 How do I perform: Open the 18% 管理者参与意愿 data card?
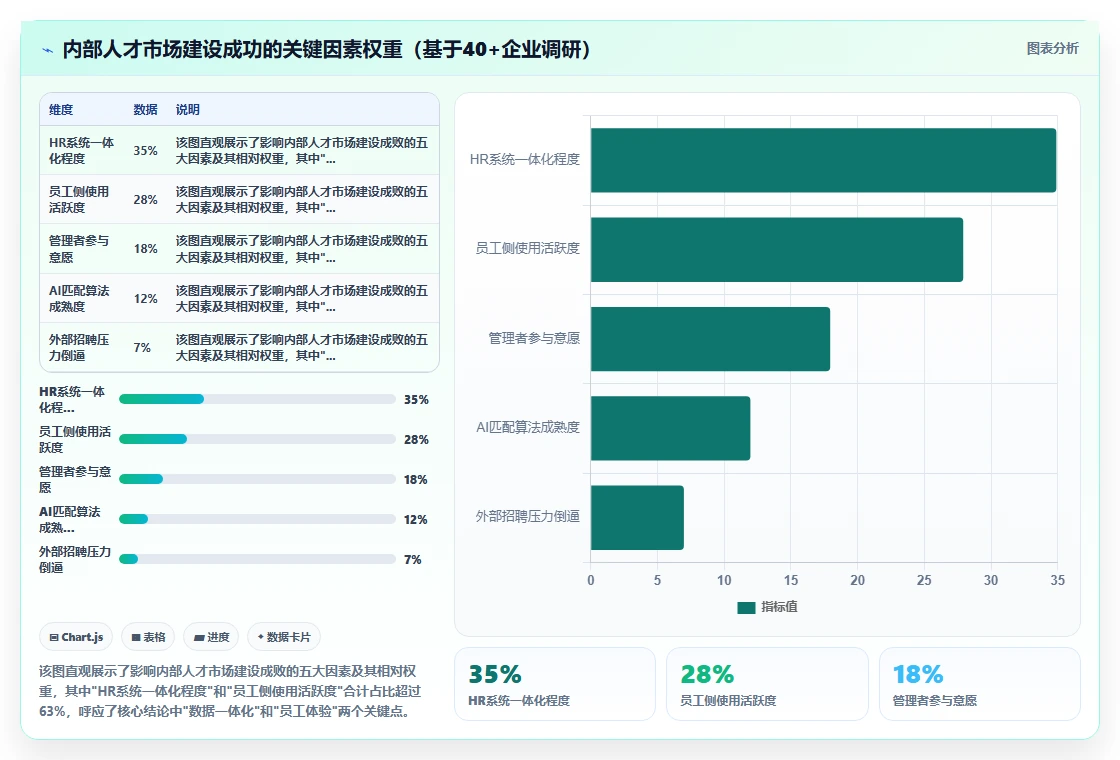click(x=979, y=684)
